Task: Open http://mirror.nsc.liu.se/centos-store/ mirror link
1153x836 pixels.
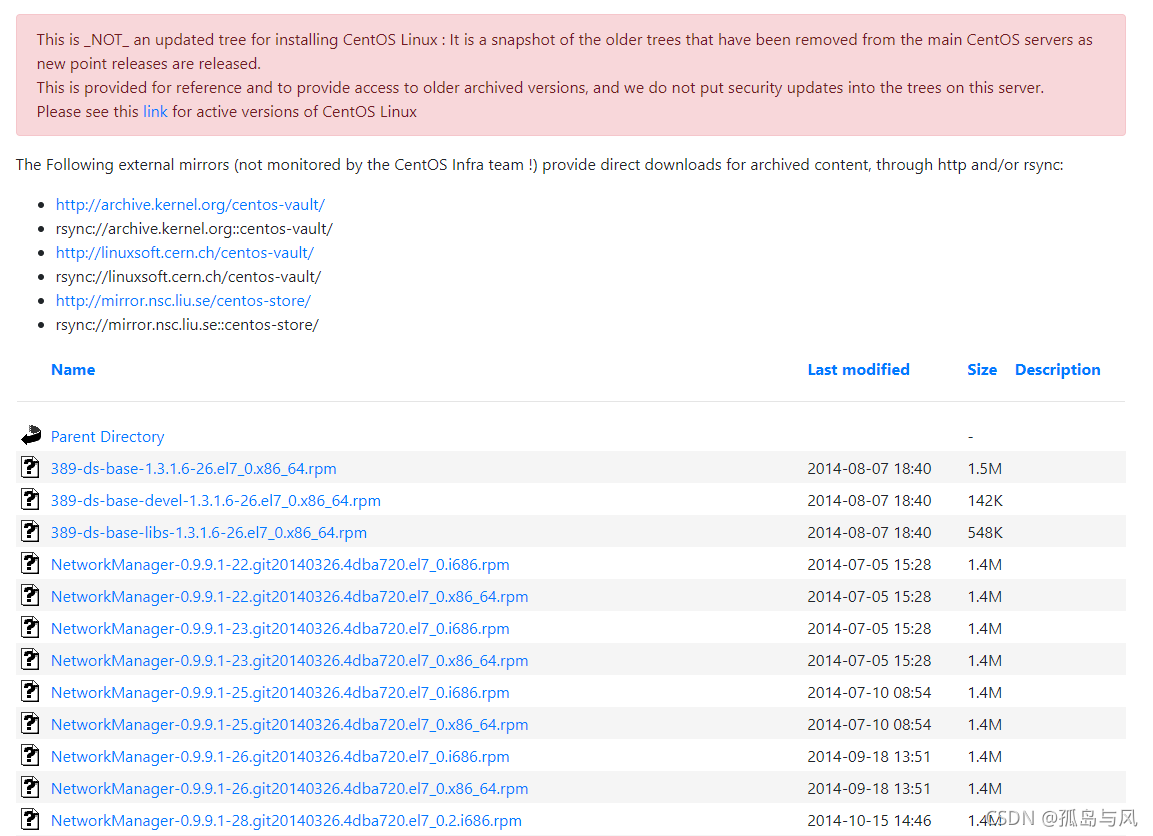Action: pyautogui.click(x=183, y=301)
